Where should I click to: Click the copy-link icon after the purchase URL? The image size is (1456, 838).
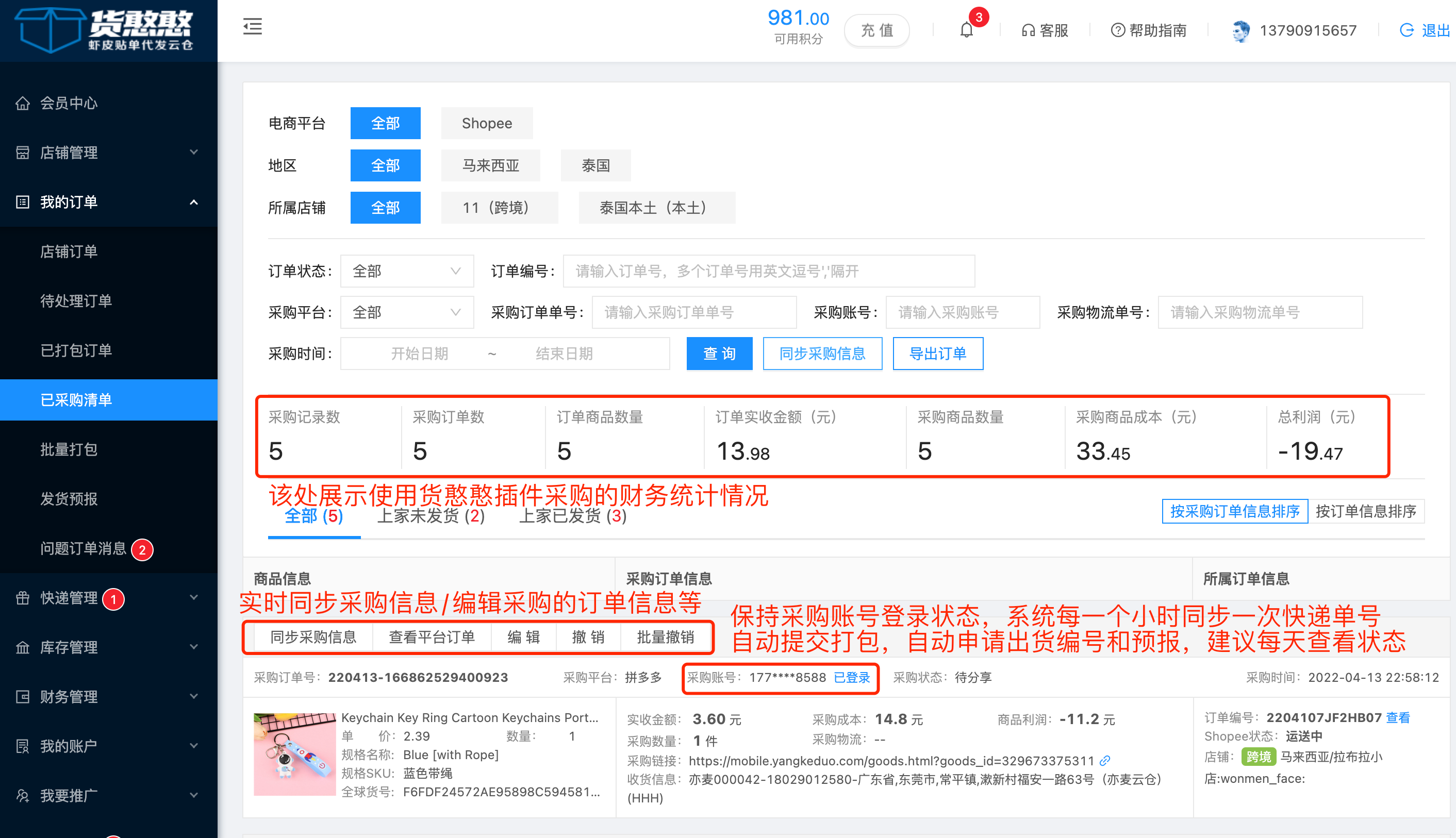[x=1105, y=761]
